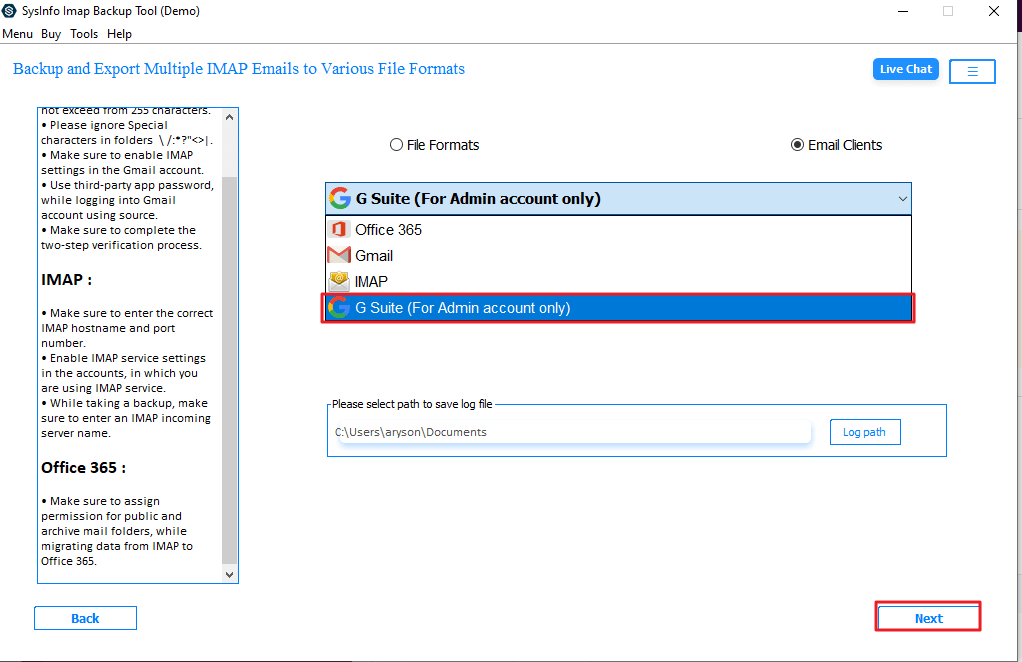1022x662 pixels.
Task: Open the Tools menu
Action: point(84,34)
